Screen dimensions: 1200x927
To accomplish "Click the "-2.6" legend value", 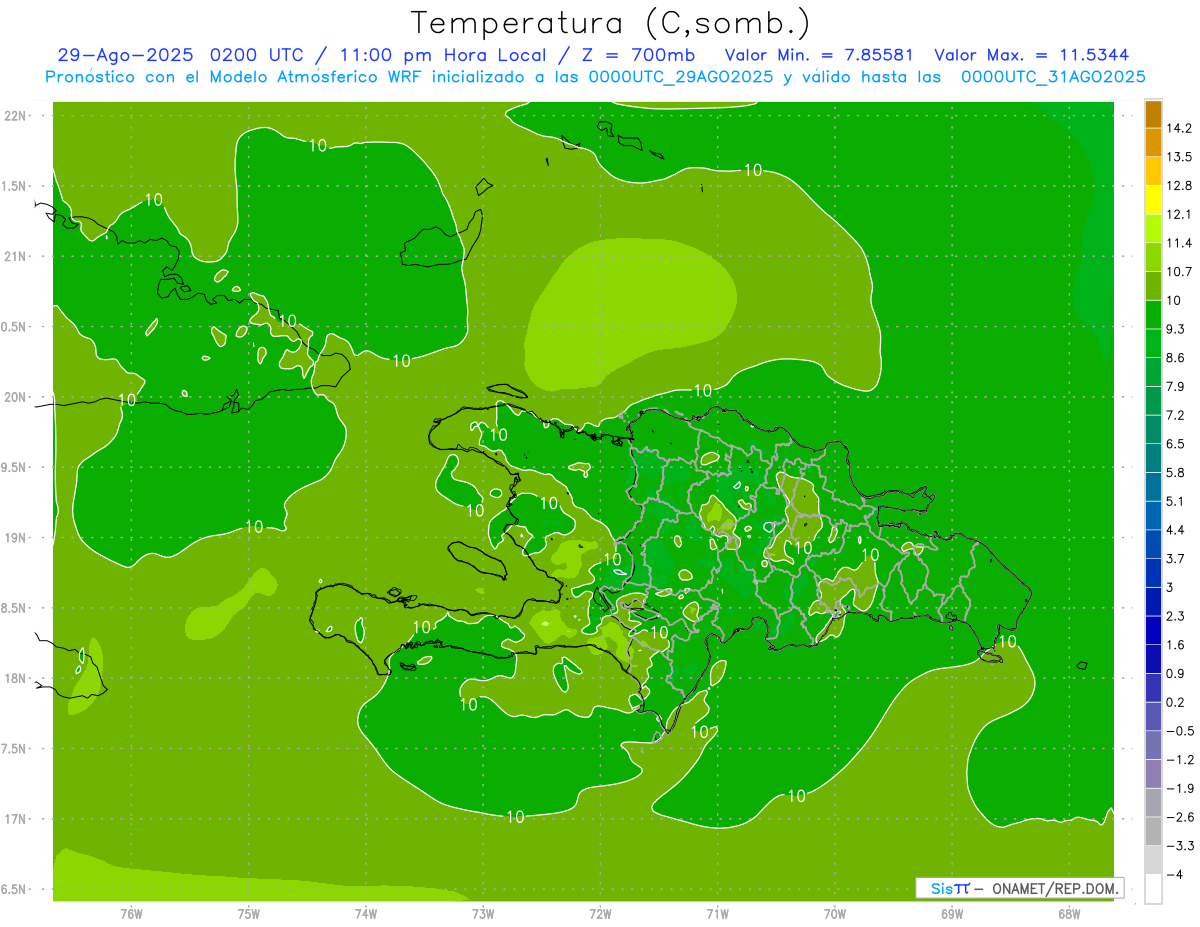I will (x=1179, y=818).
